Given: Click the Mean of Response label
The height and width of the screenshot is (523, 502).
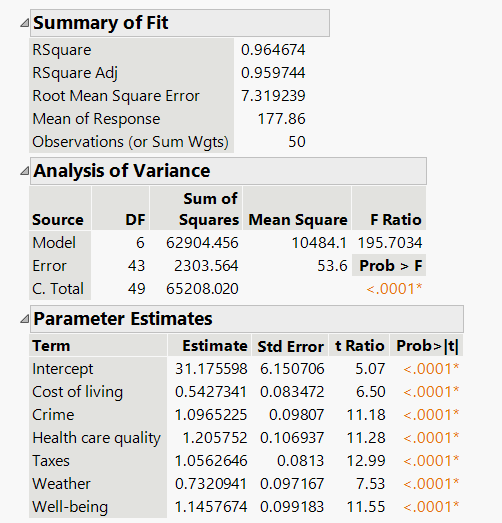Looking at the screenshot, I should pyautogui.click(x=96, y=119).
